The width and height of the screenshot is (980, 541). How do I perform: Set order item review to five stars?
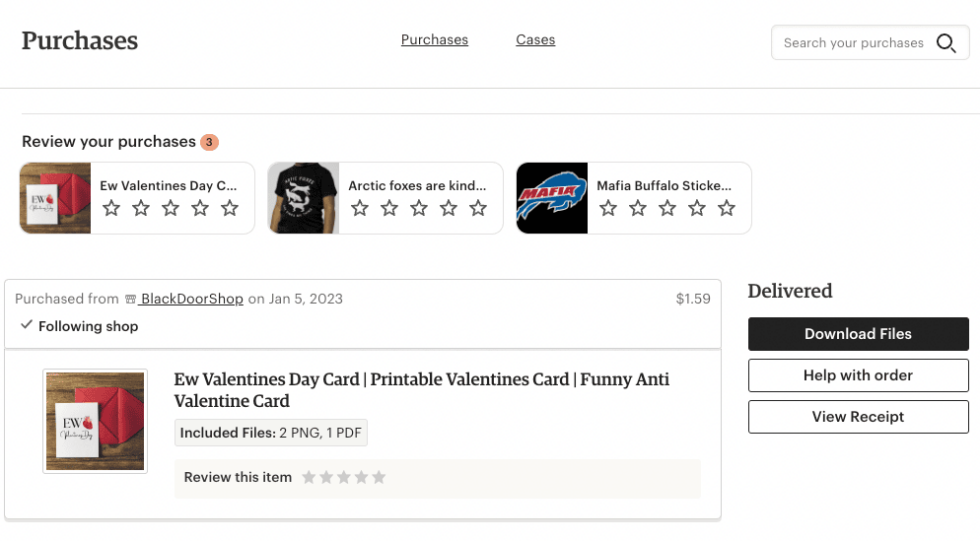pos(379,478)
